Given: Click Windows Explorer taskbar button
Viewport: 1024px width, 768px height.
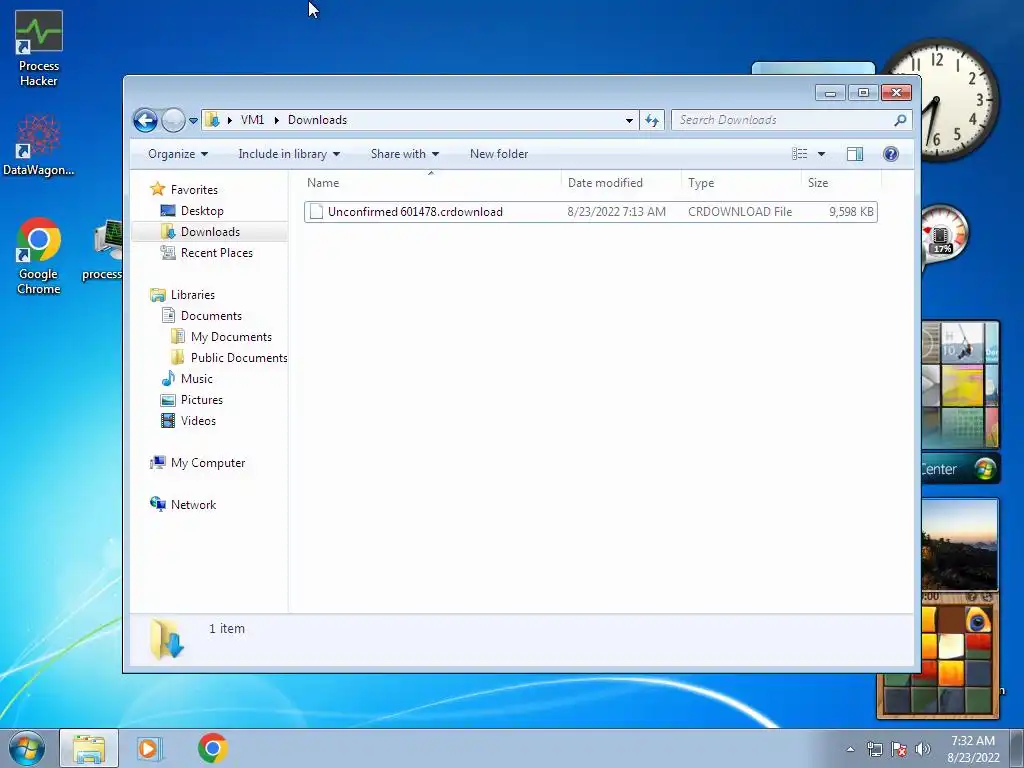Looking at the screenshot, I should tap(89, 748).
